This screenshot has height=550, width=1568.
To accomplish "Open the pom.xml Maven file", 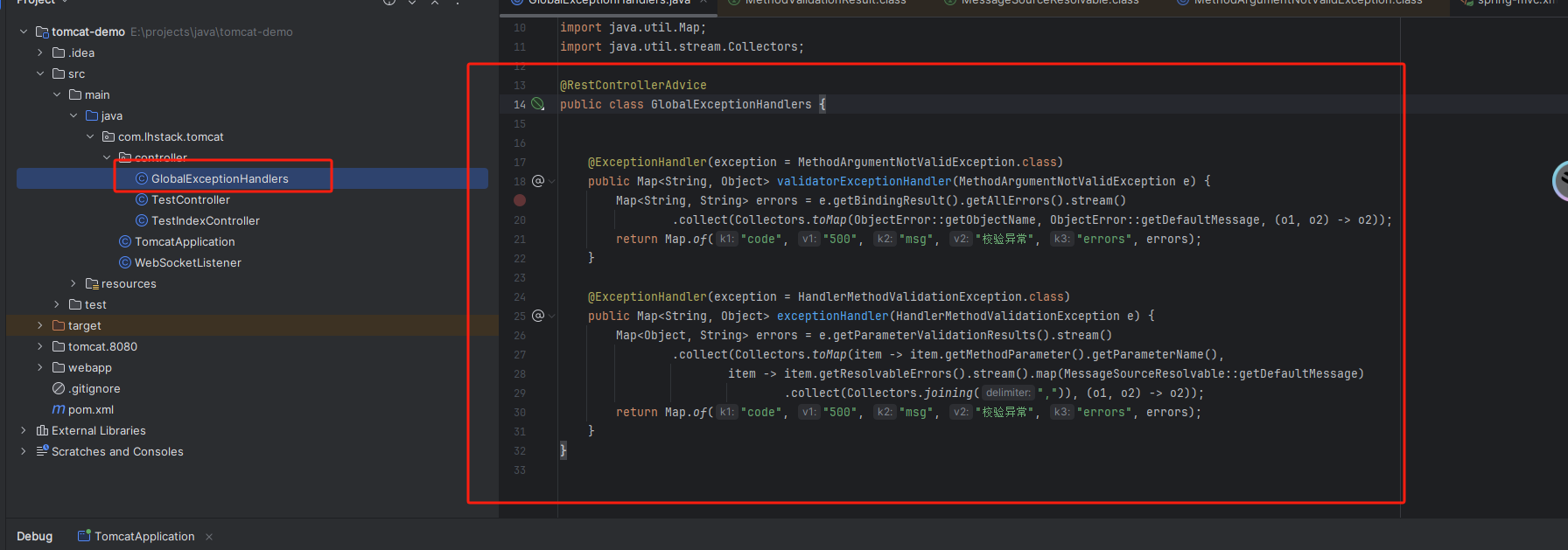I will coord(90,409).
